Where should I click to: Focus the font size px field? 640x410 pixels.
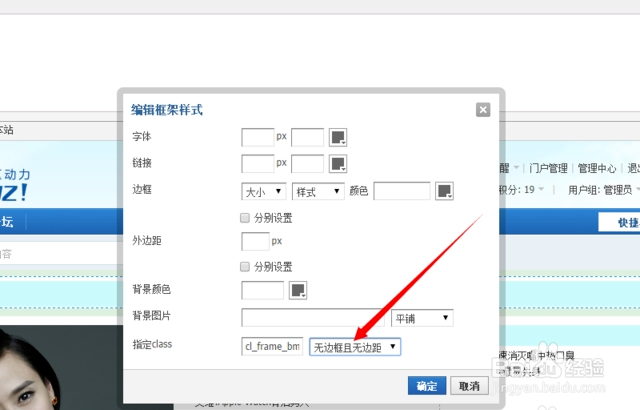tap(258, 137)
